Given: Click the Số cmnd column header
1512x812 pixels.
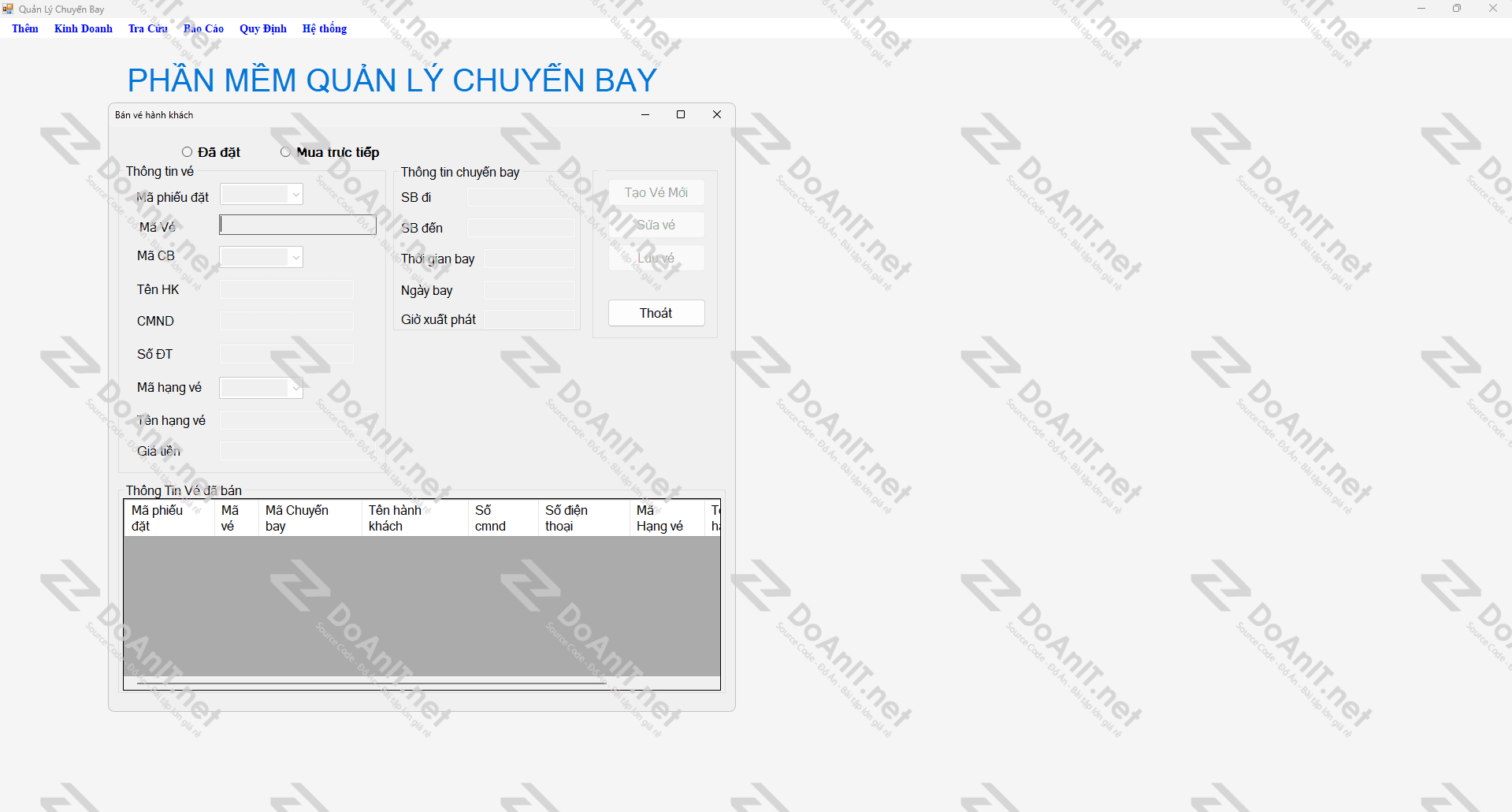Looking at the screenshot, I should pyautogui.click(x=503, y=518).
